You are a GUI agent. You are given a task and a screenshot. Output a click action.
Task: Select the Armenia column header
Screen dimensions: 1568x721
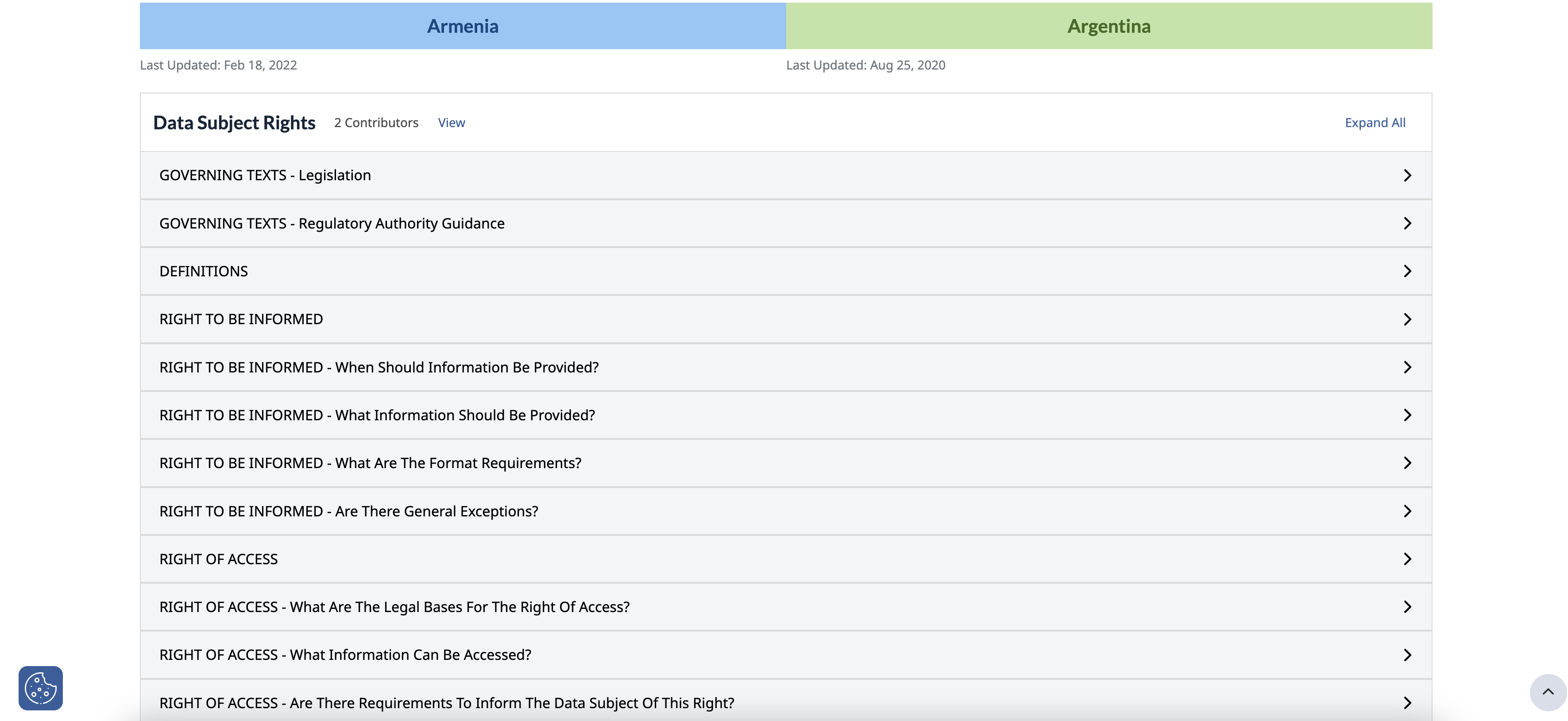tap(463, 26)
